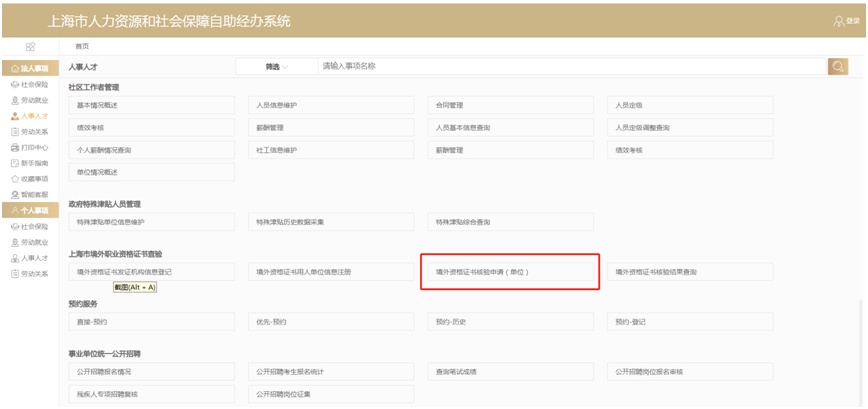This screenshot has width=868, height=409.
Task: Click the page's vertical scrollbar
Action: [x=861, y=353]
